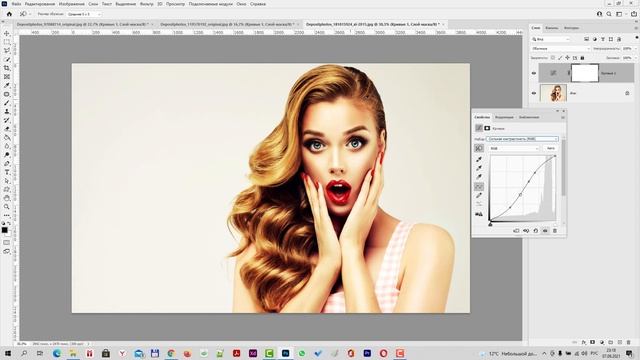Image resolution: width=640 pixels, height=360 pixels.
Task: Switch to the Channels panel tab
Action: tap(551, 28)
